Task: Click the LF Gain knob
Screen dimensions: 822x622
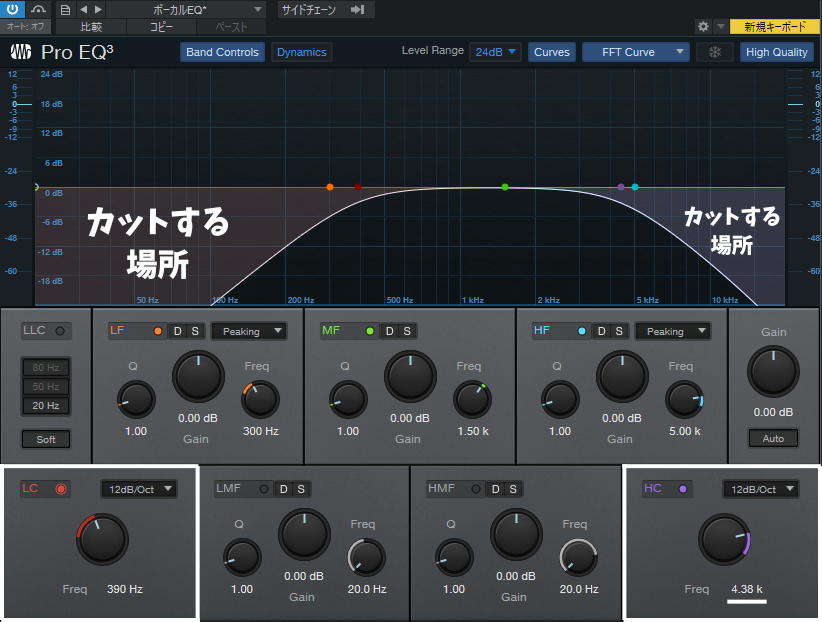Action: pos(198,377)
